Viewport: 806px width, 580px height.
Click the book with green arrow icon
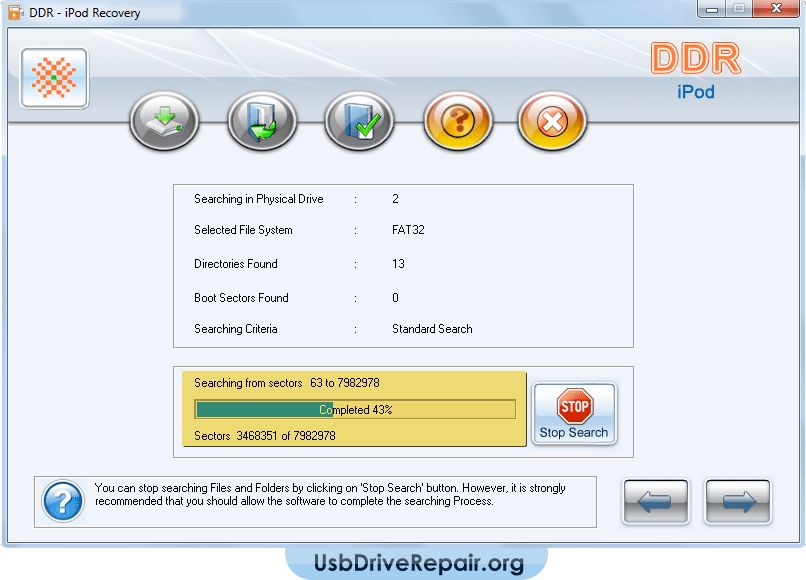pyautogui.click(x=262, y=121)
